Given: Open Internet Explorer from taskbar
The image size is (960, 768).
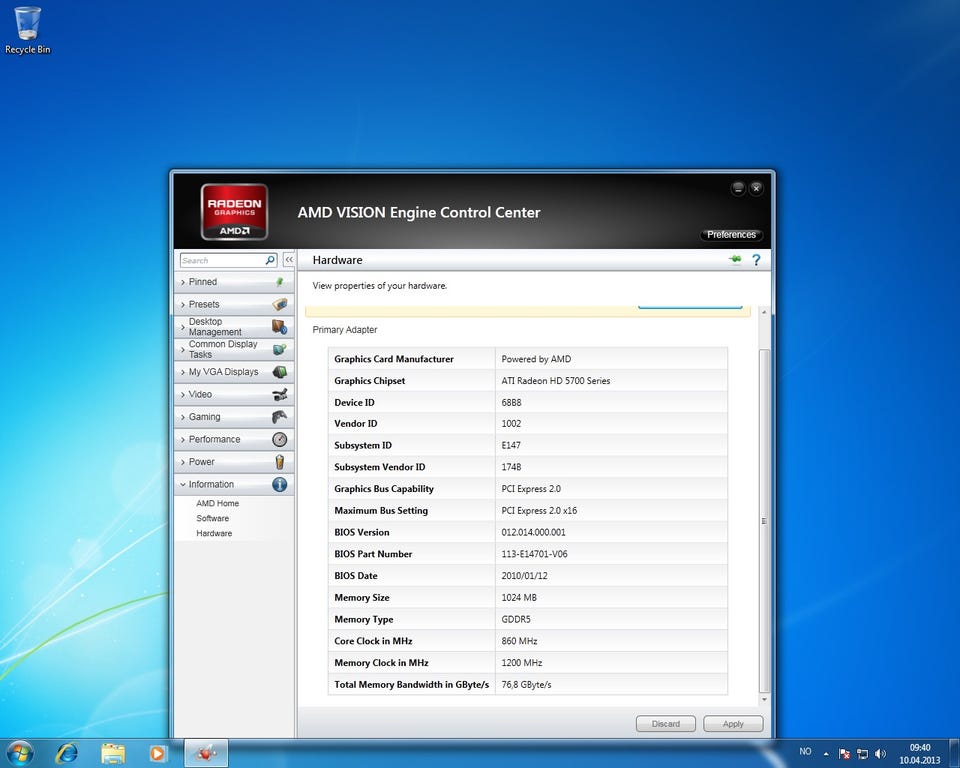Looking at the screenshot, I should click(67, 753).
